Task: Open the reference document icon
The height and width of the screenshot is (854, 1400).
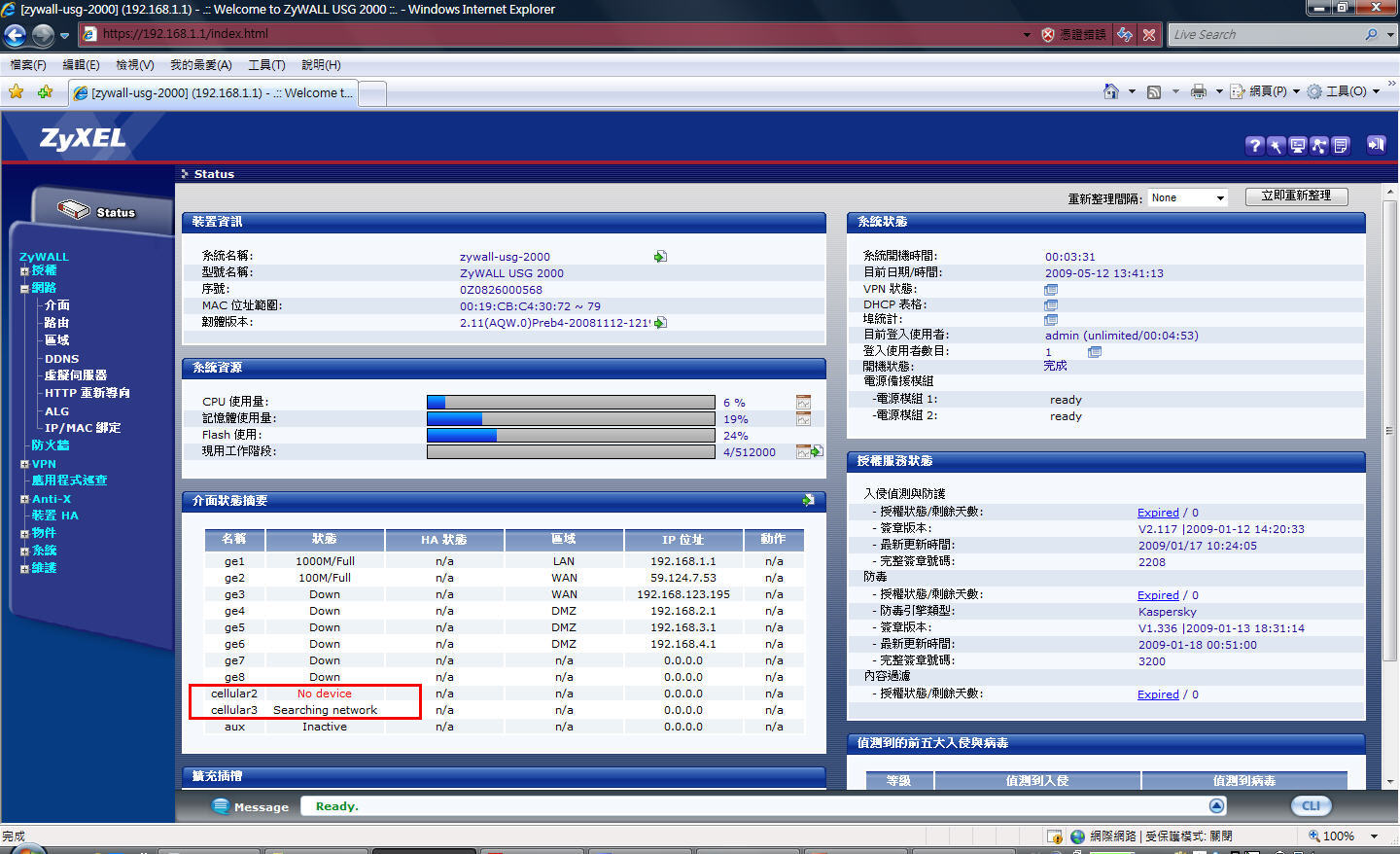Action: pos(1340,146)
